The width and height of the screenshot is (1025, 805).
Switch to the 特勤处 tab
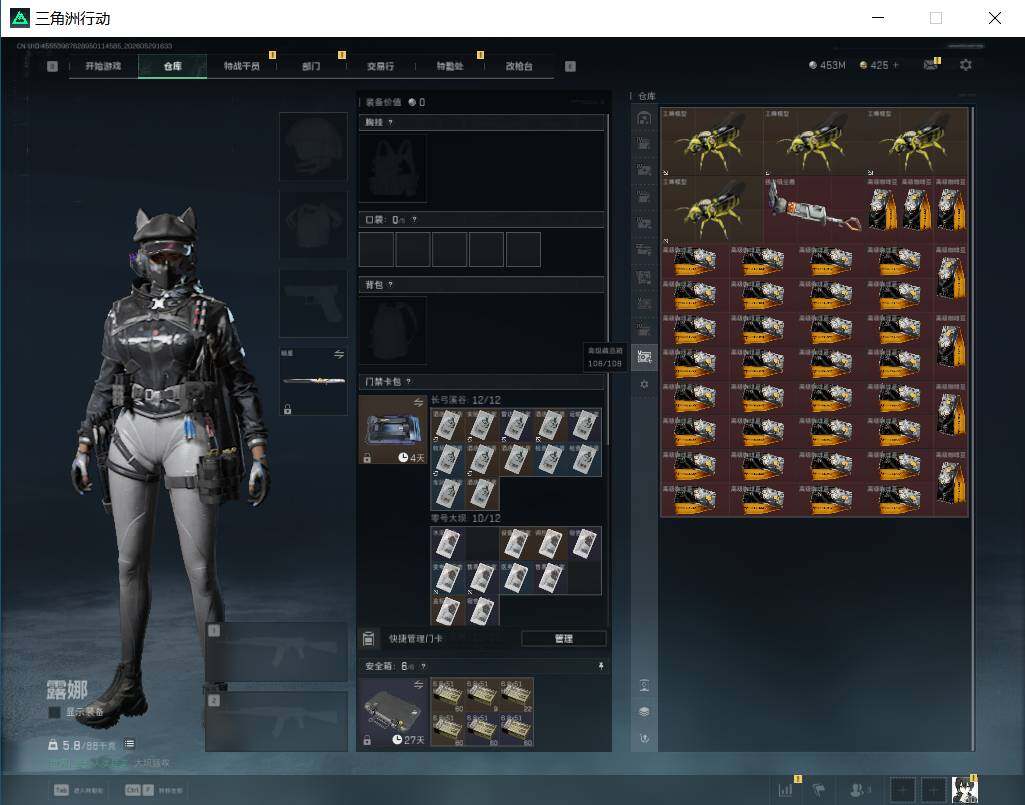pos(450,66)
